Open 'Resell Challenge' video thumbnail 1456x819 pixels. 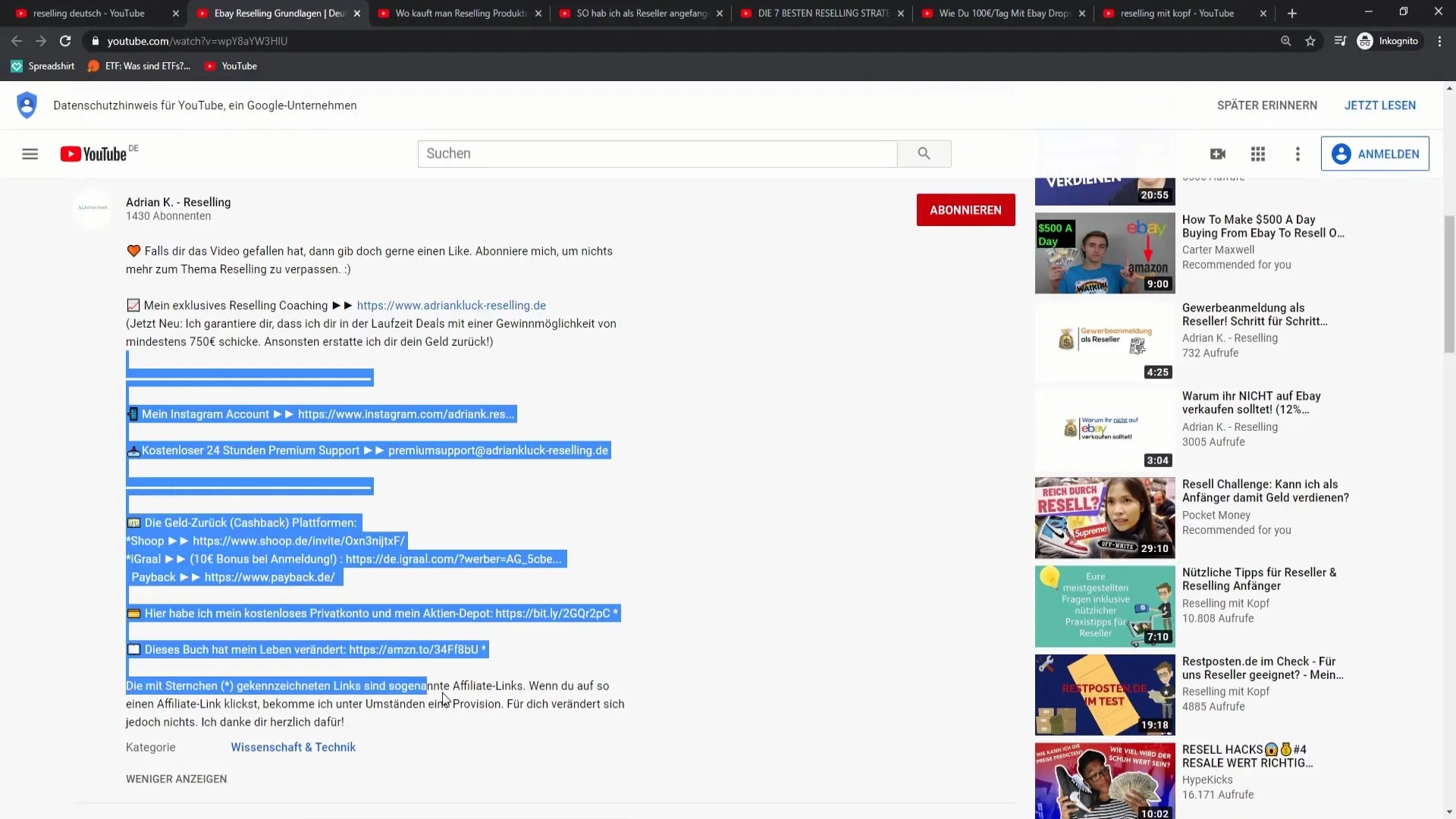click(x=1105, y=518)
